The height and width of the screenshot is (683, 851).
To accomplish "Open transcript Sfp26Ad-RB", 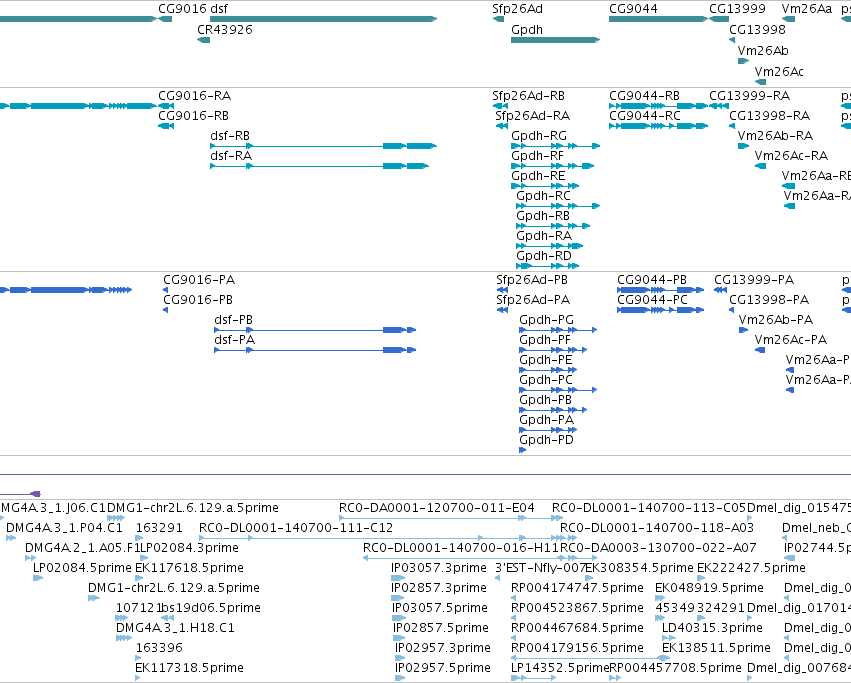I will click(500, 106).
